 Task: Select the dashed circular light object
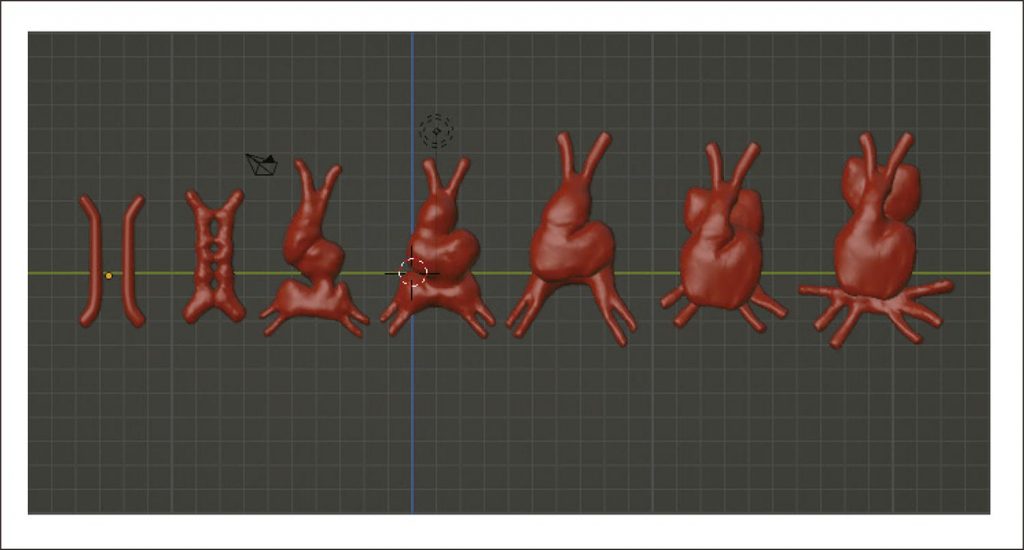click(x=436, y=131)
